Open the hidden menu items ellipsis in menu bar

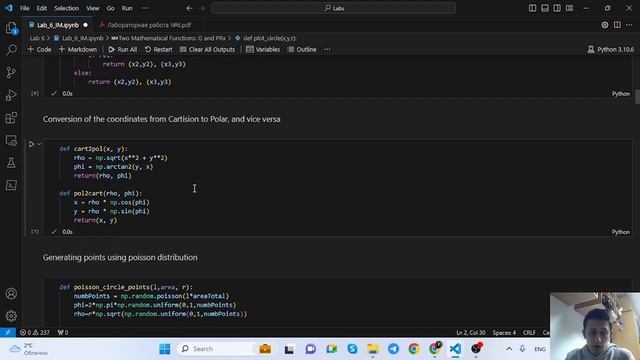(x=145, y=8)
